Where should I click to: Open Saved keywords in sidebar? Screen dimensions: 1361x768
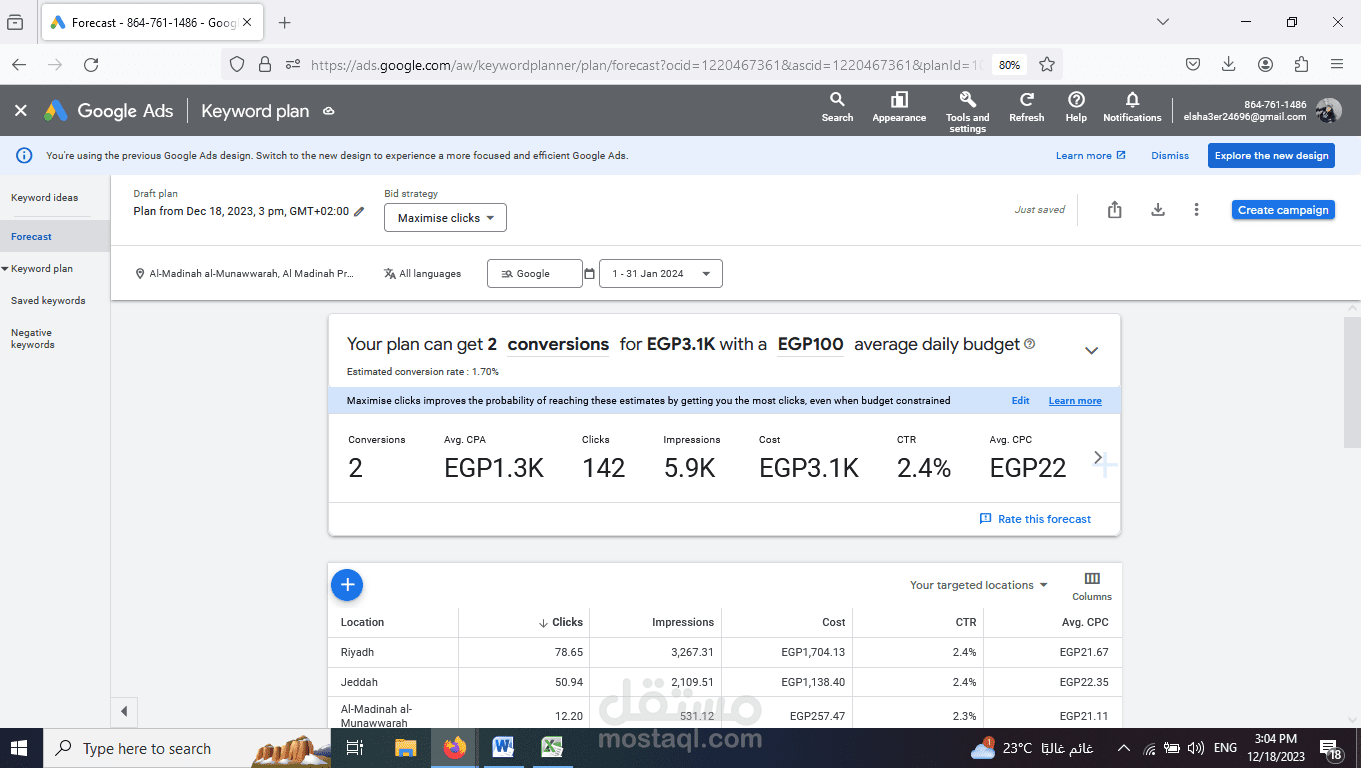48,301
